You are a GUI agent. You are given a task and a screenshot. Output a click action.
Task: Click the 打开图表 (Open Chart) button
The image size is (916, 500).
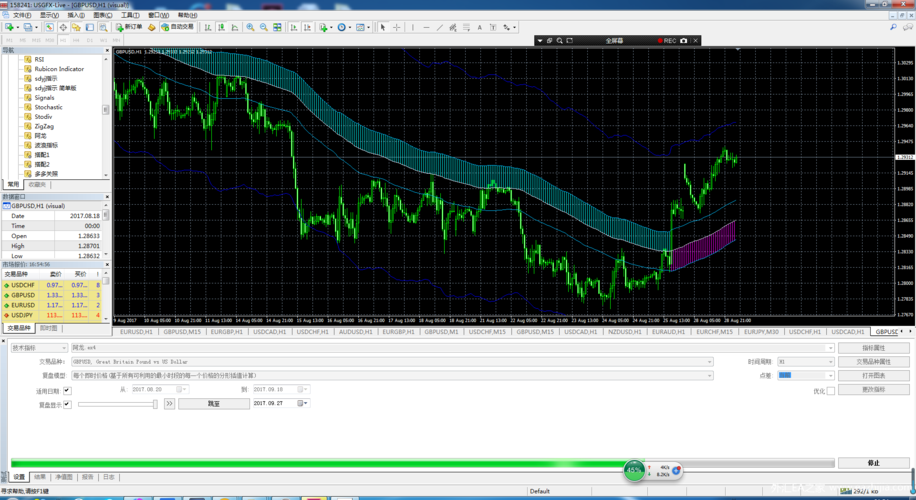(873, 376)
